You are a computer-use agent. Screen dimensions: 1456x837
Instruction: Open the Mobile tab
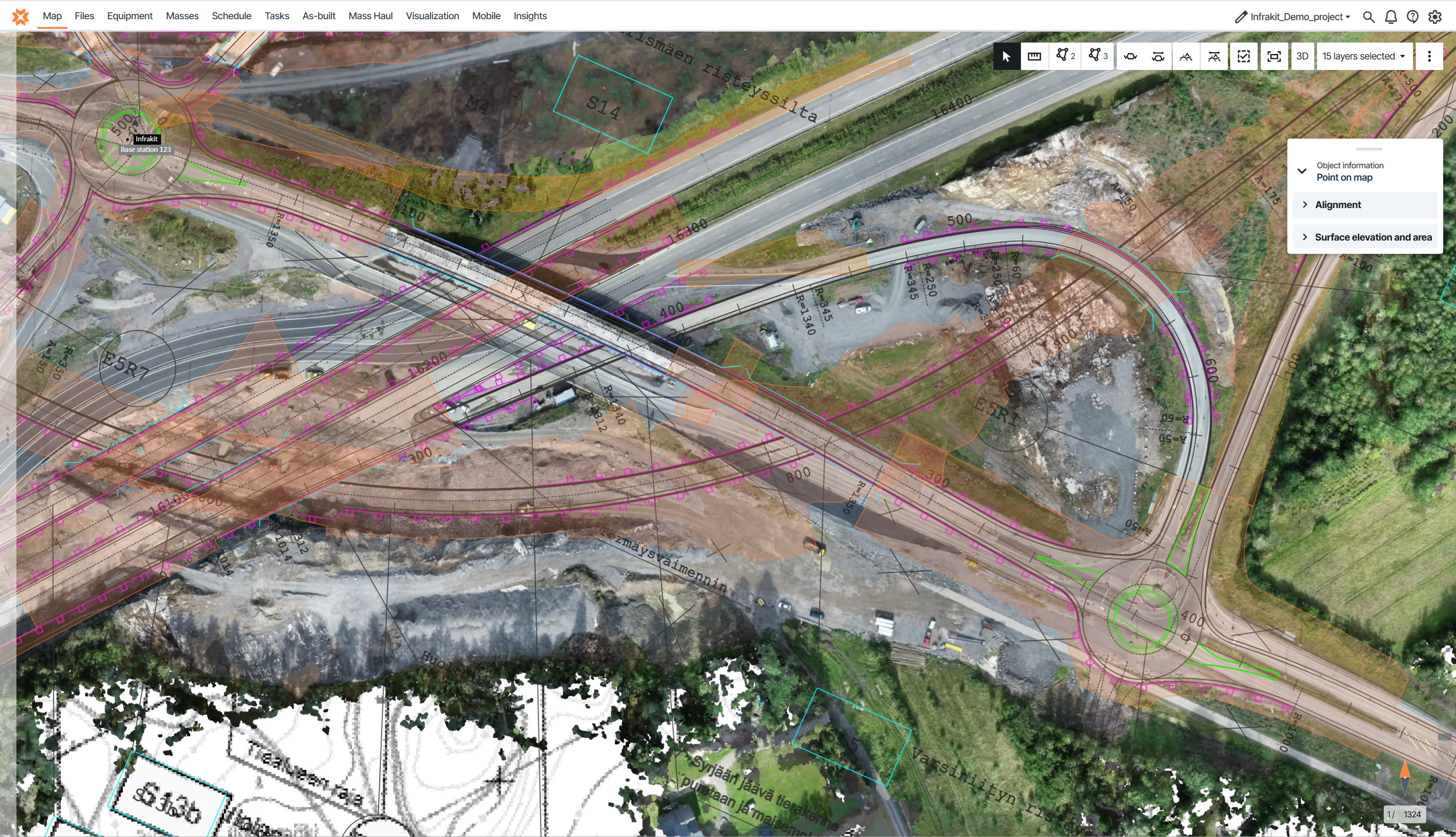(x=486, y=16)
